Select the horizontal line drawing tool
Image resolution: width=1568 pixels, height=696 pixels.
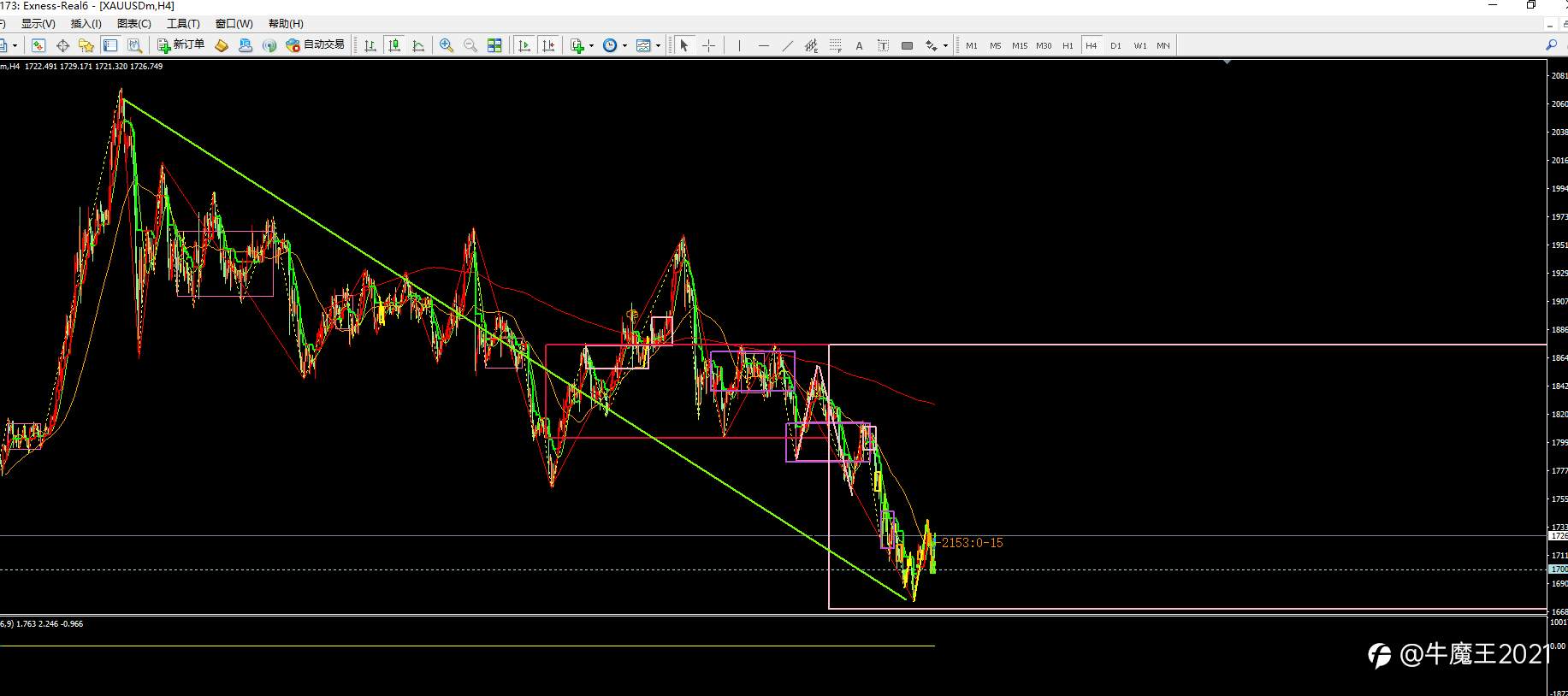764,45
